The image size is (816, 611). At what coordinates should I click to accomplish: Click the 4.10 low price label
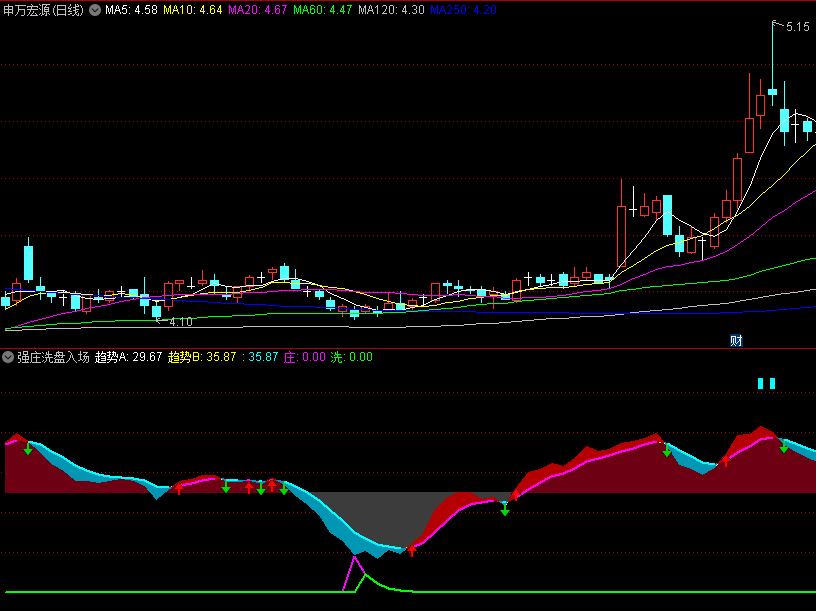pyautogui.click(x=181, y=322)
